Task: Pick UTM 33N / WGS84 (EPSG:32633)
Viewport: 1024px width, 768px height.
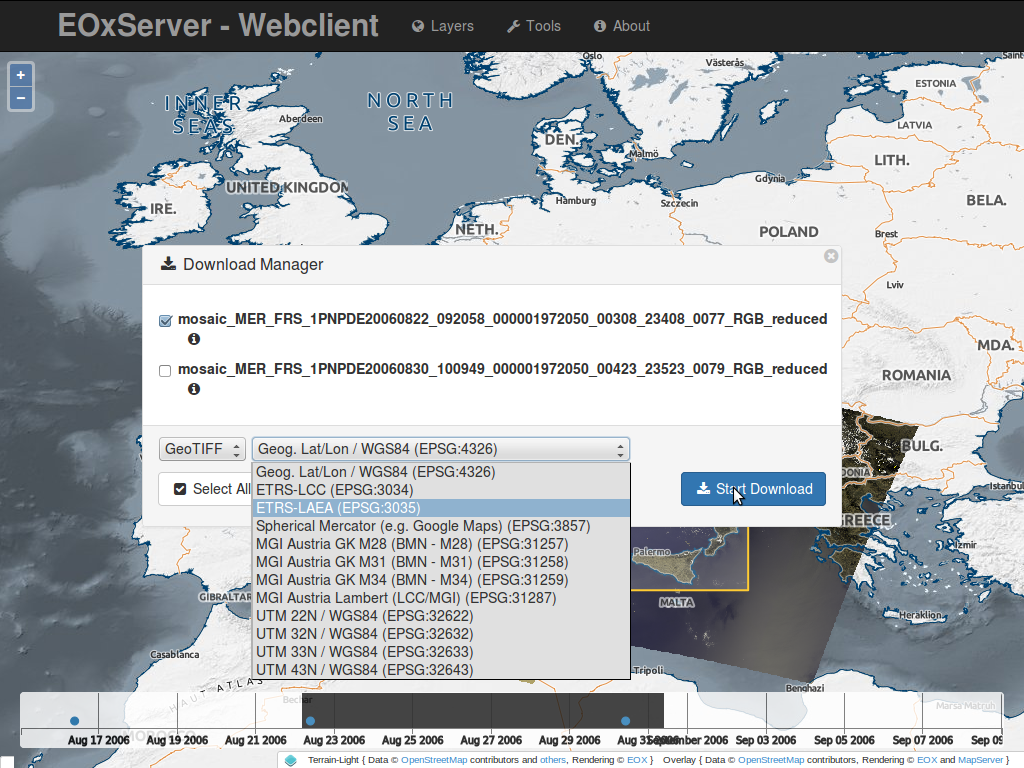Action: (441, 652)
